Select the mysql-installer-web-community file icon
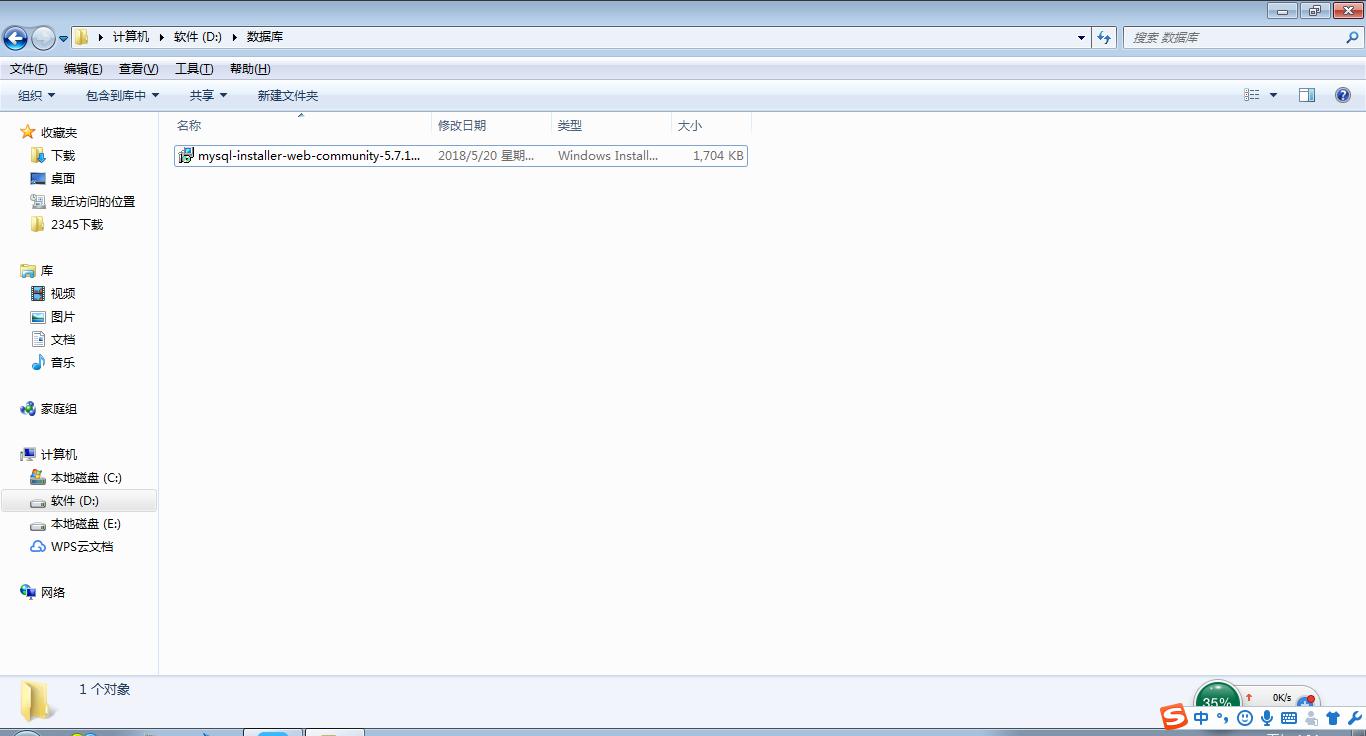This screenshot has width=1366, height=736. point(186,156)
